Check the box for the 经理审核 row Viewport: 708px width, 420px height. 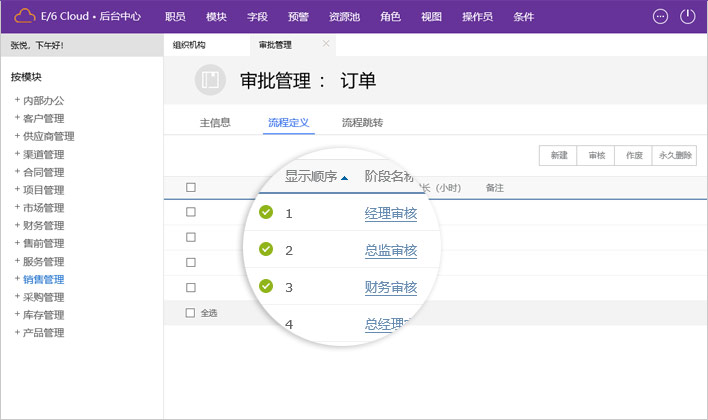pyautogui.click(x=191, y=212)
